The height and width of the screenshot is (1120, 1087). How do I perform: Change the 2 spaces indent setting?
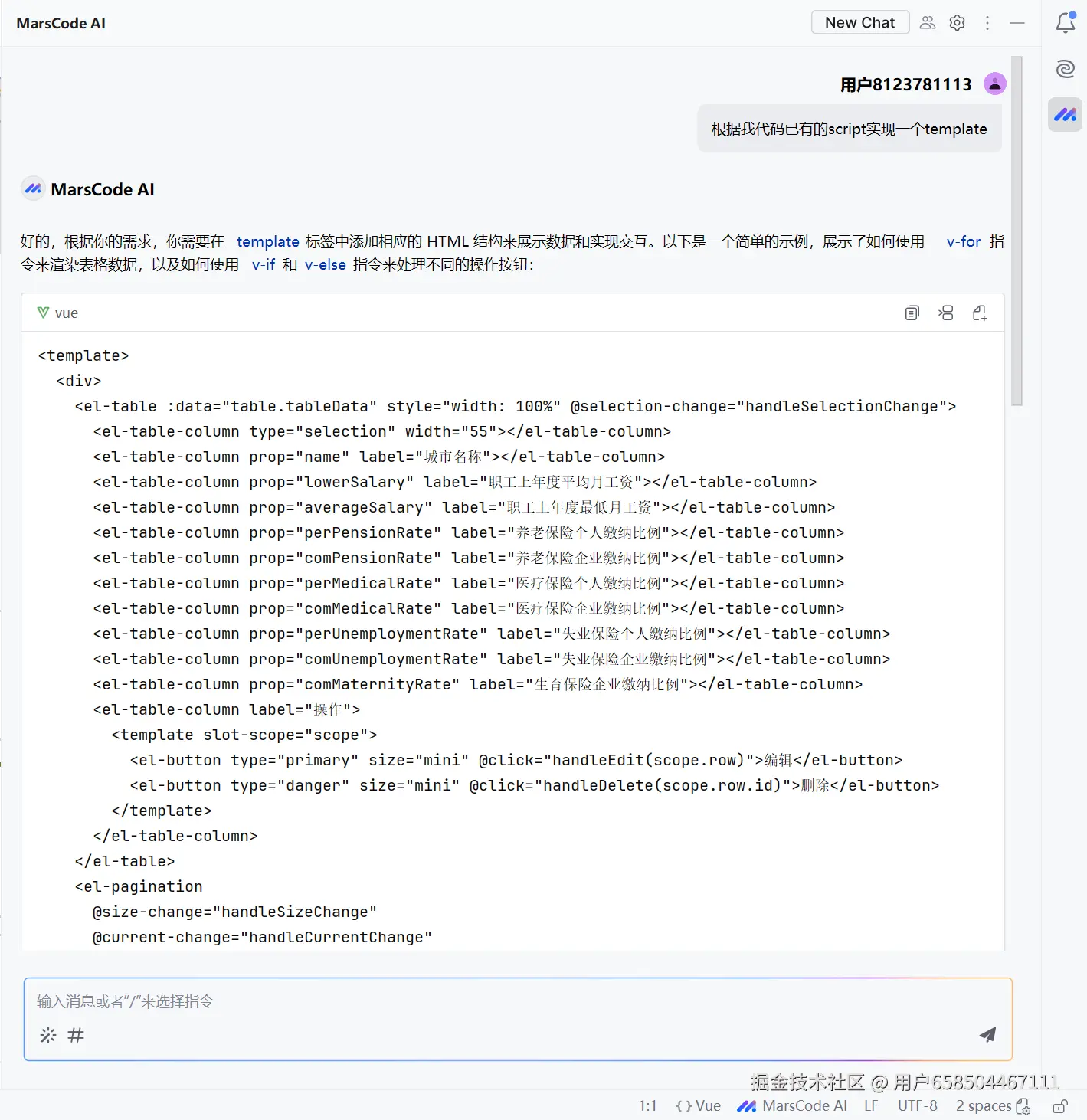point(984,1105)
